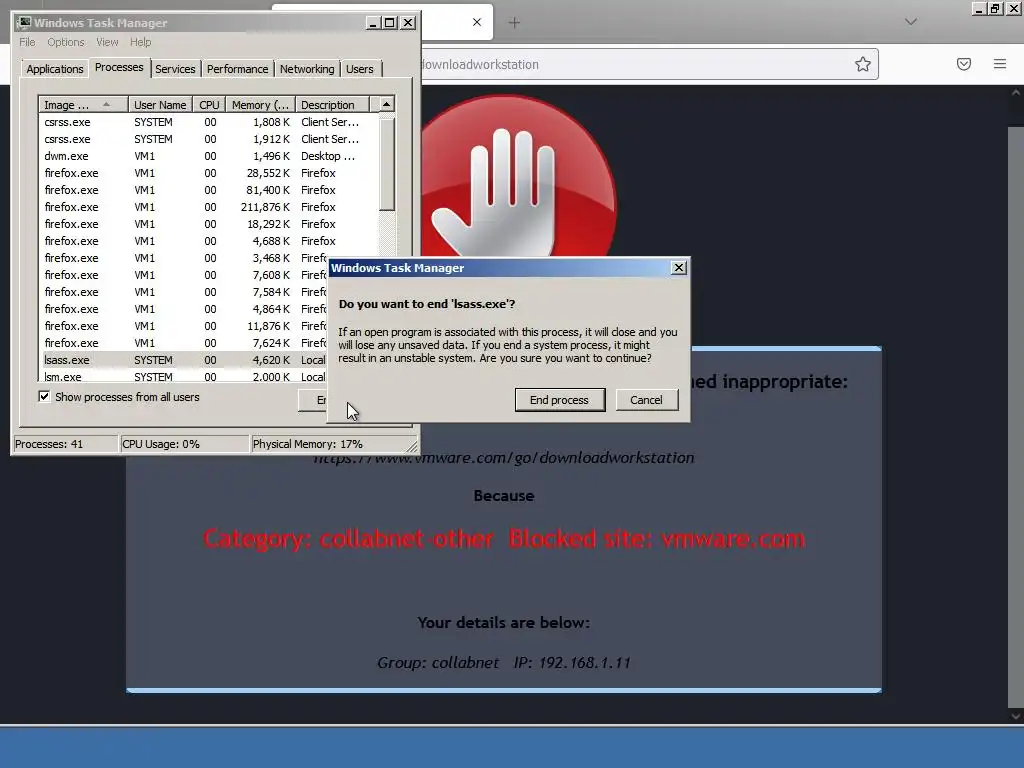The height and width of the screenshot is (768, 1024).
Task: Select the dwm.exe process row
Action: (208, 156)
